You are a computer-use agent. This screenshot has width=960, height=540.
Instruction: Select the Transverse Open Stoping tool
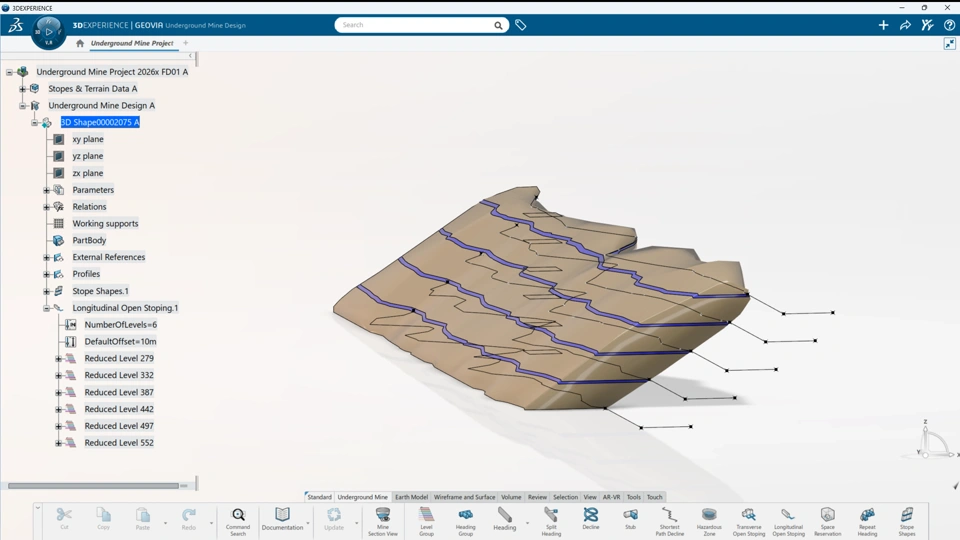pyautogui.click(x=749, y=522)
